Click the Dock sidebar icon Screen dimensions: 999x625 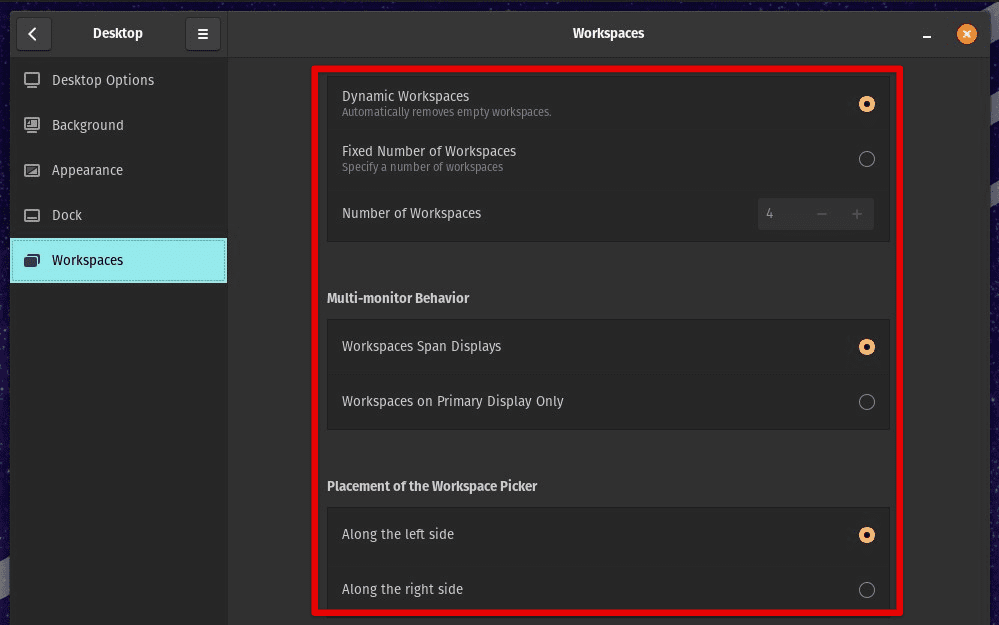[32, 215]
